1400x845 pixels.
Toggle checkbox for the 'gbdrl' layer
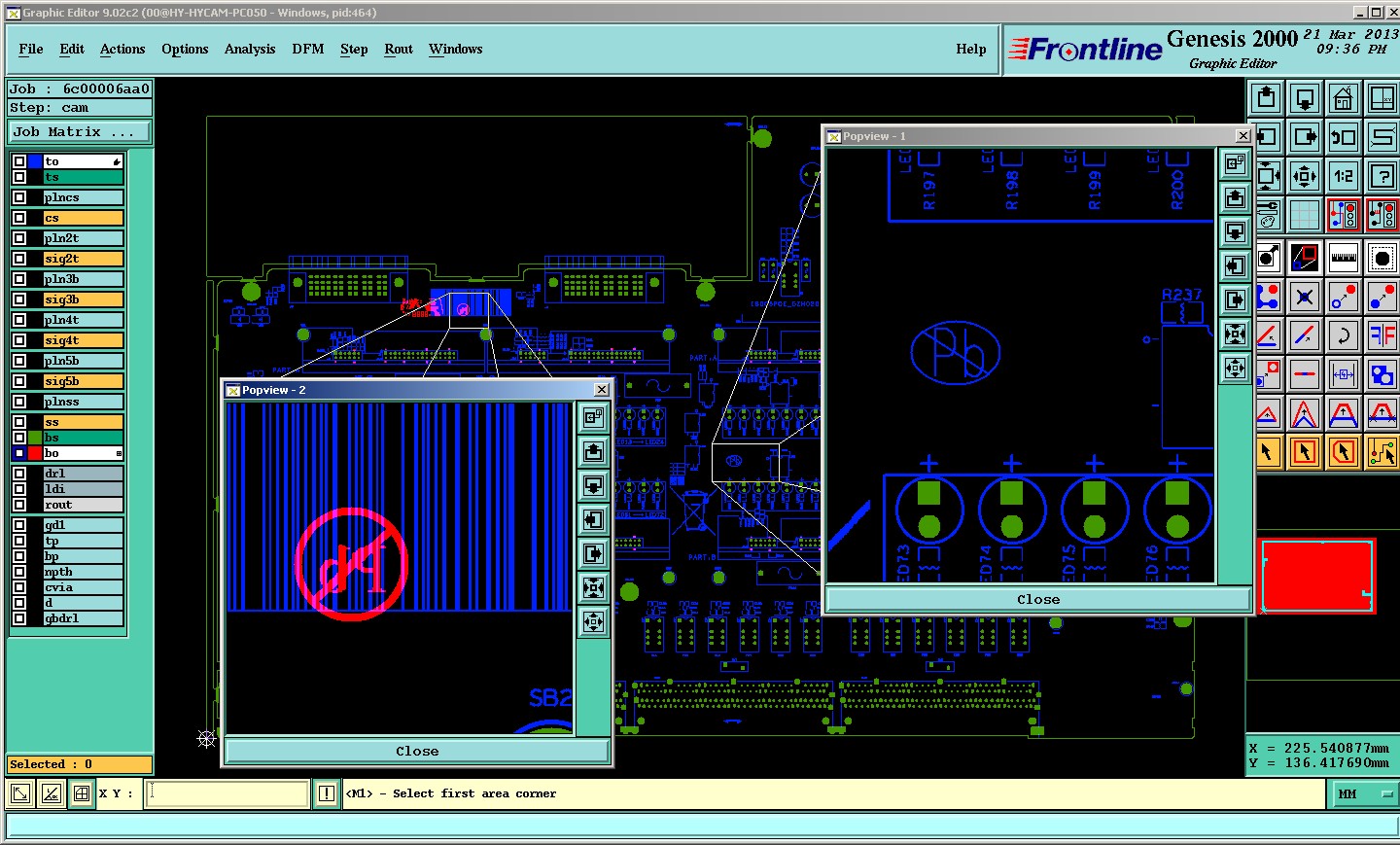[19, 618]
